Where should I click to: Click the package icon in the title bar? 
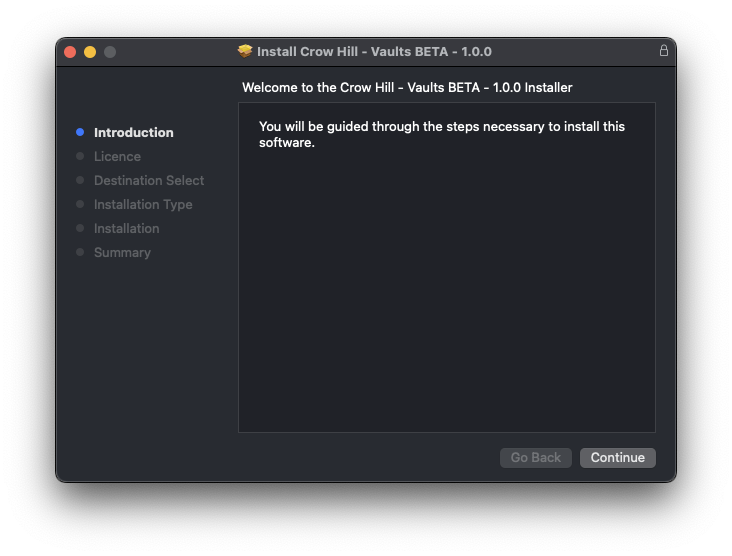point(245,51)
